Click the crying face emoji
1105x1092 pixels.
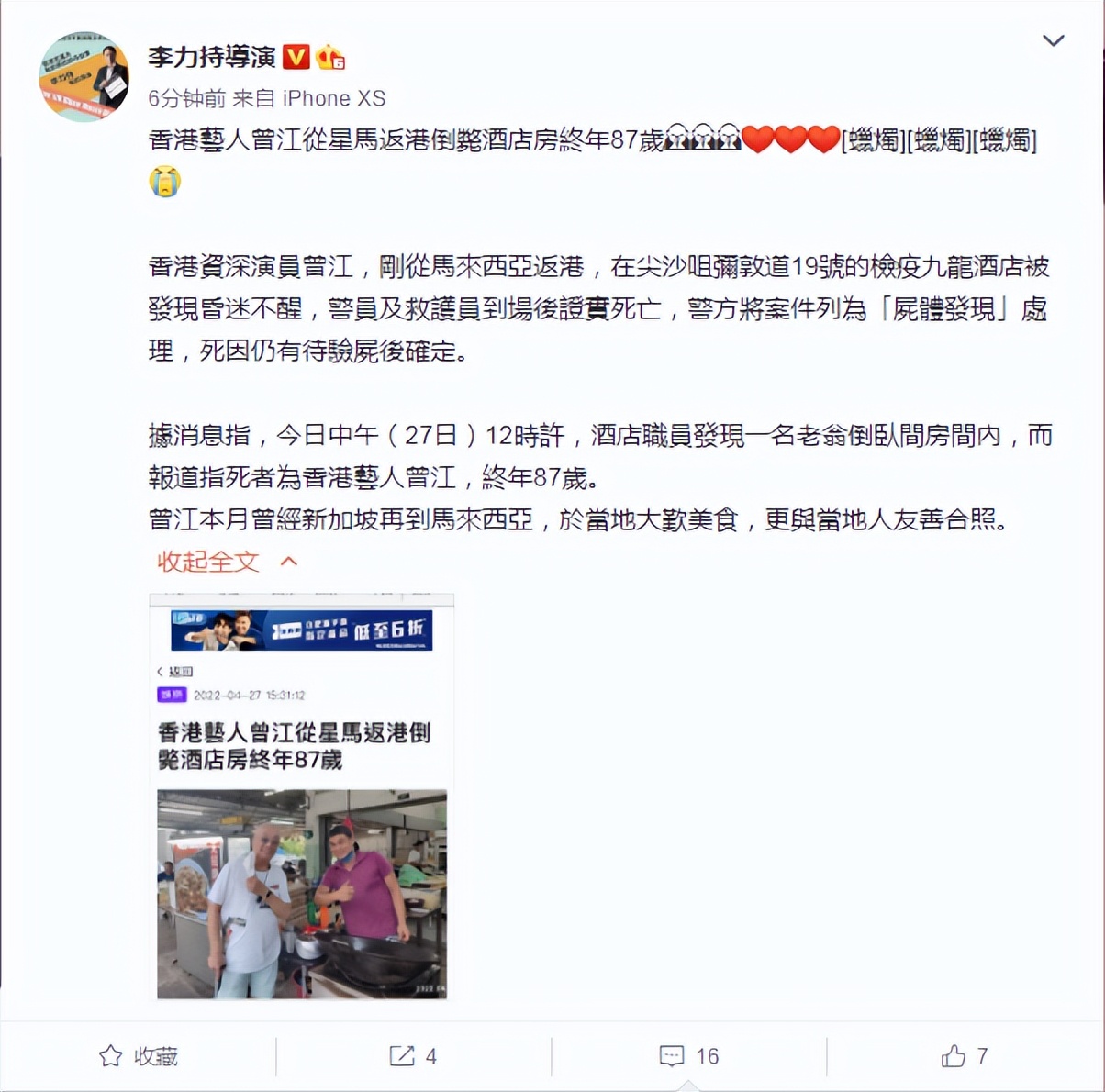click(x=165, y=181)
